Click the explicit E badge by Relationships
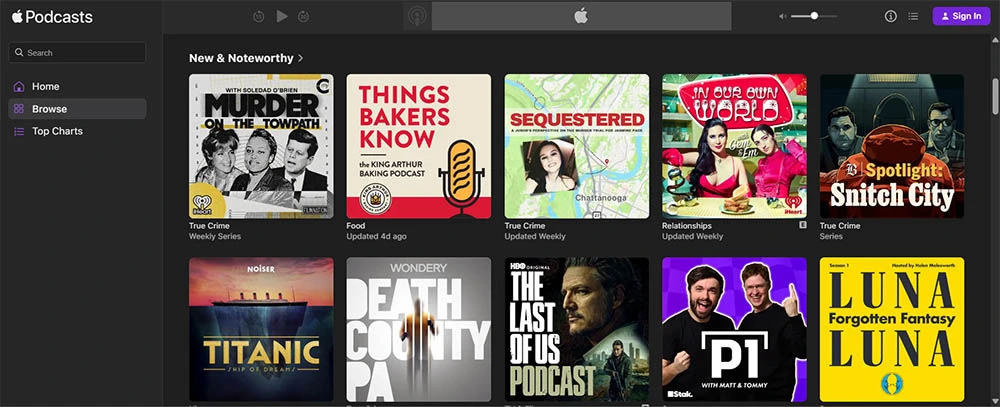Viewport: 1000px width, 407px height. [x=803, y=225]
